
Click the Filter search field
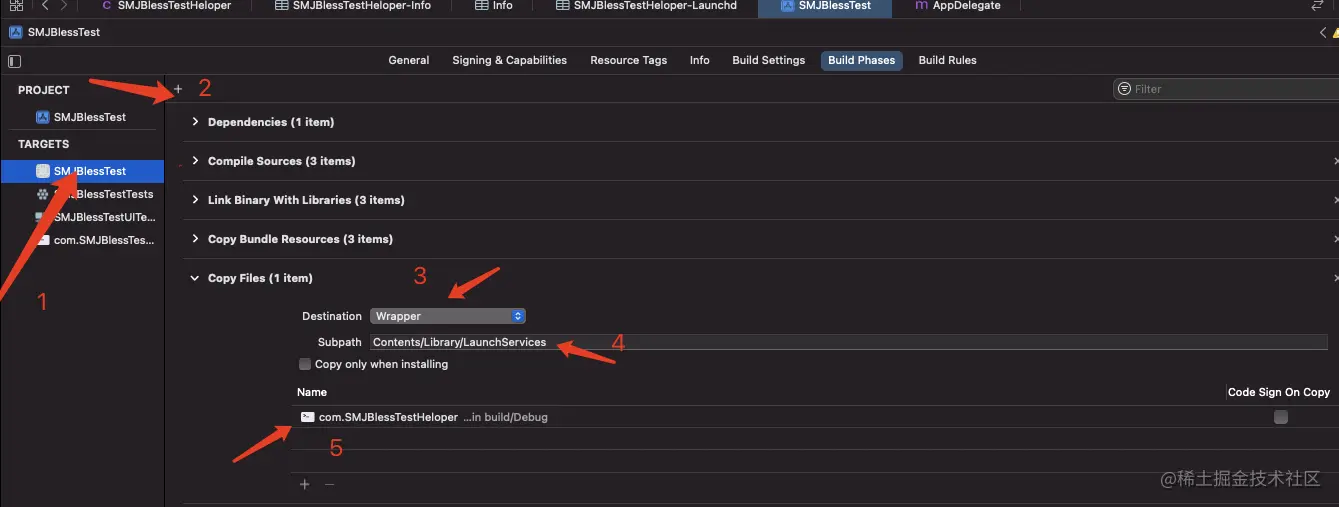(x=1227, y=89)
